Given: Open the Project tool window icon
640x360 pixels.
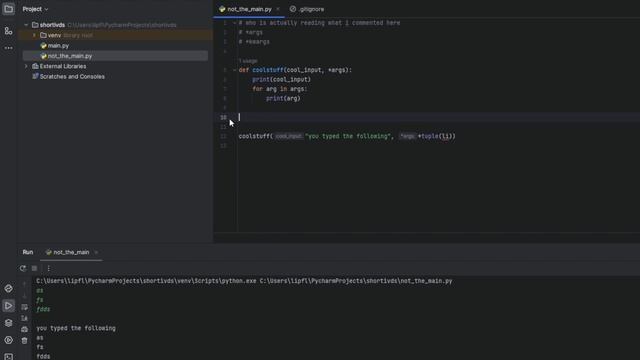Looking at the screenshot, I should click(x=8, y=9).
